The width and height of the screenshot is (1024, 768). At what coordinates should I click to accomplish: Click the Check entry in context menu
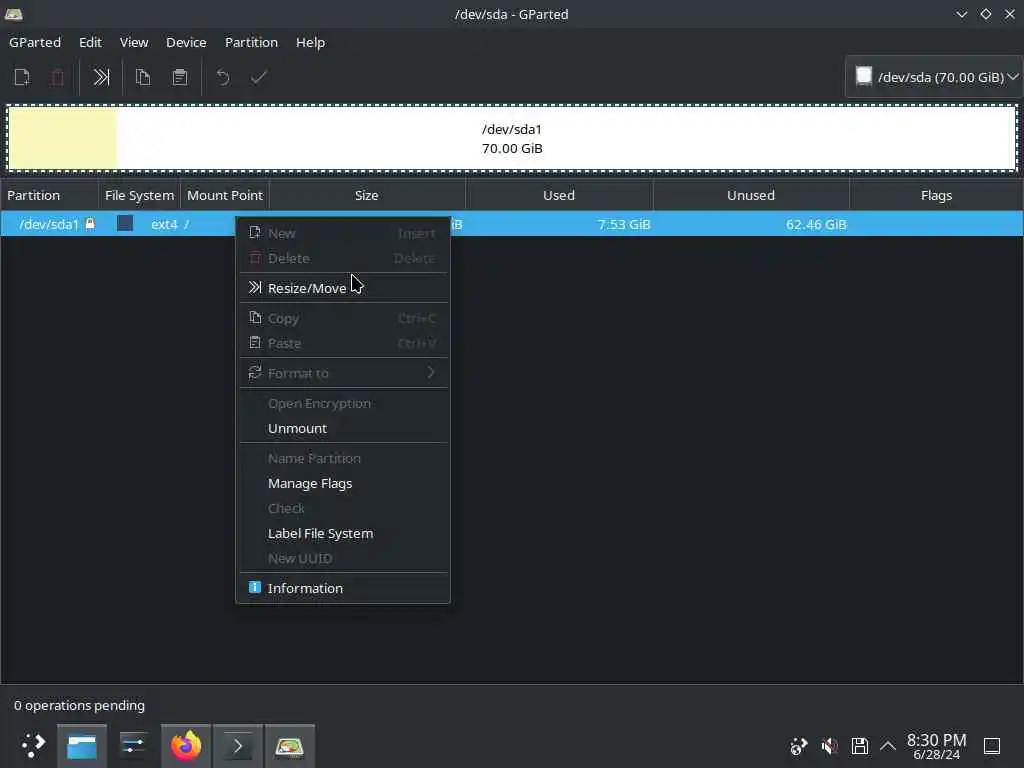click(x=343, y=508)
